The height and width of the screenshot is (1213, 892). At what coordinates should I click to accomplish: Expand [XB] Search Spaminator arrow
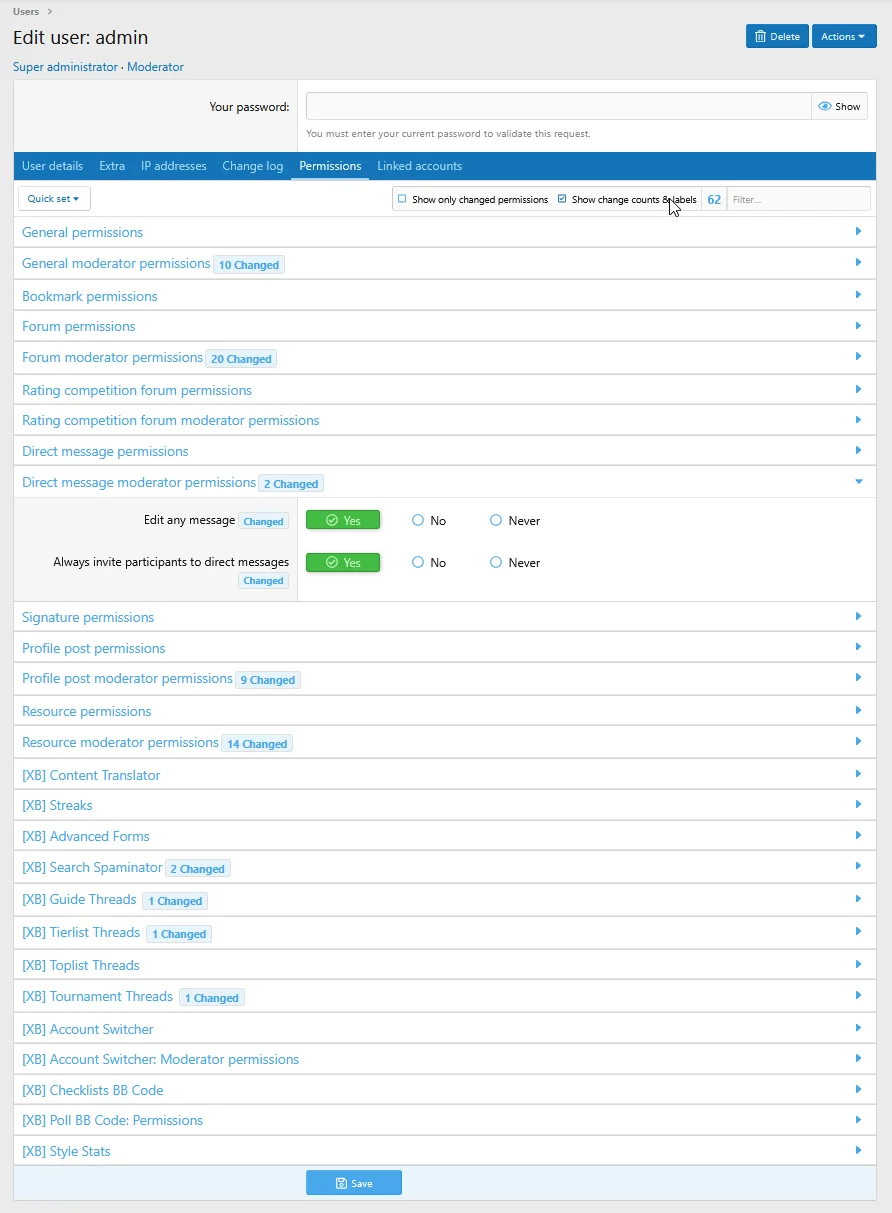click(x=858, y=866)
